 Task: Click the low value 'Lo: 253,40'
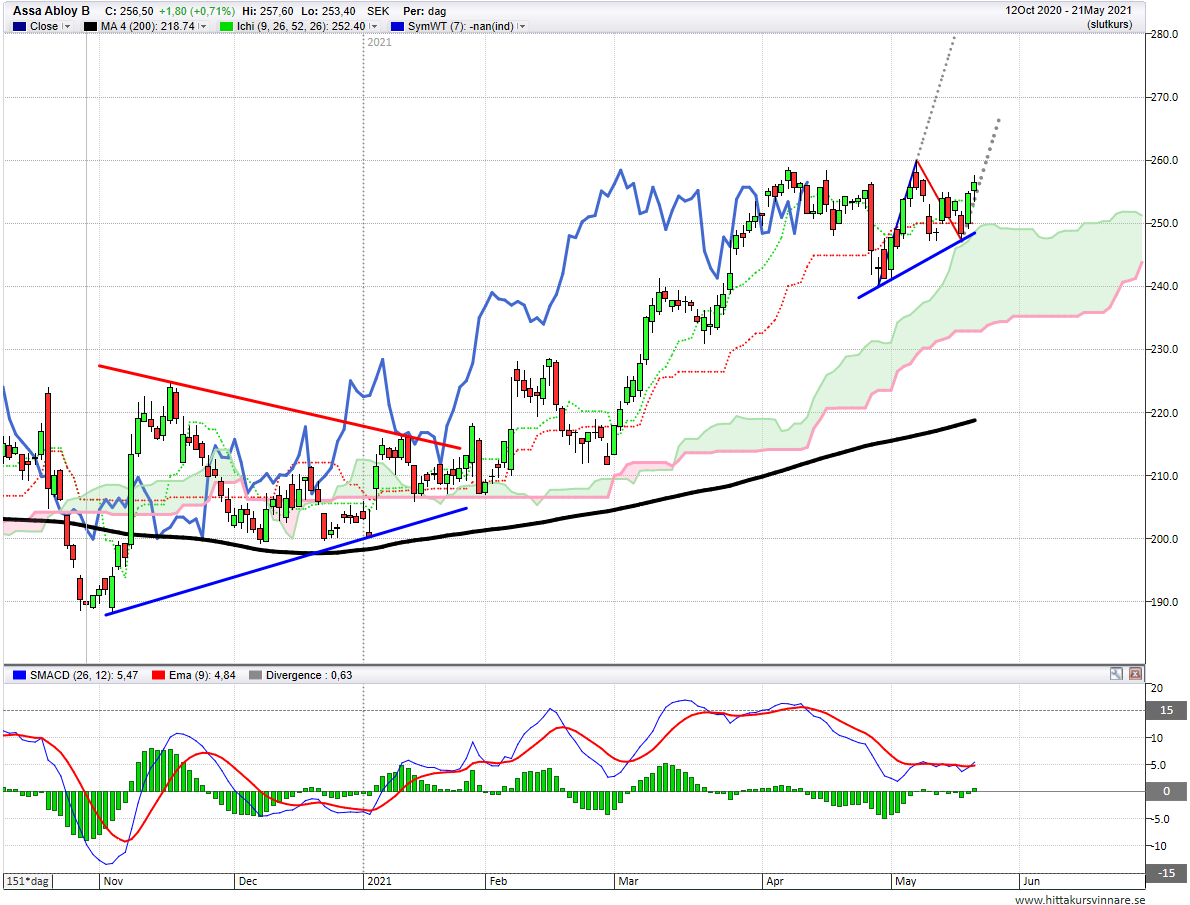329,11
